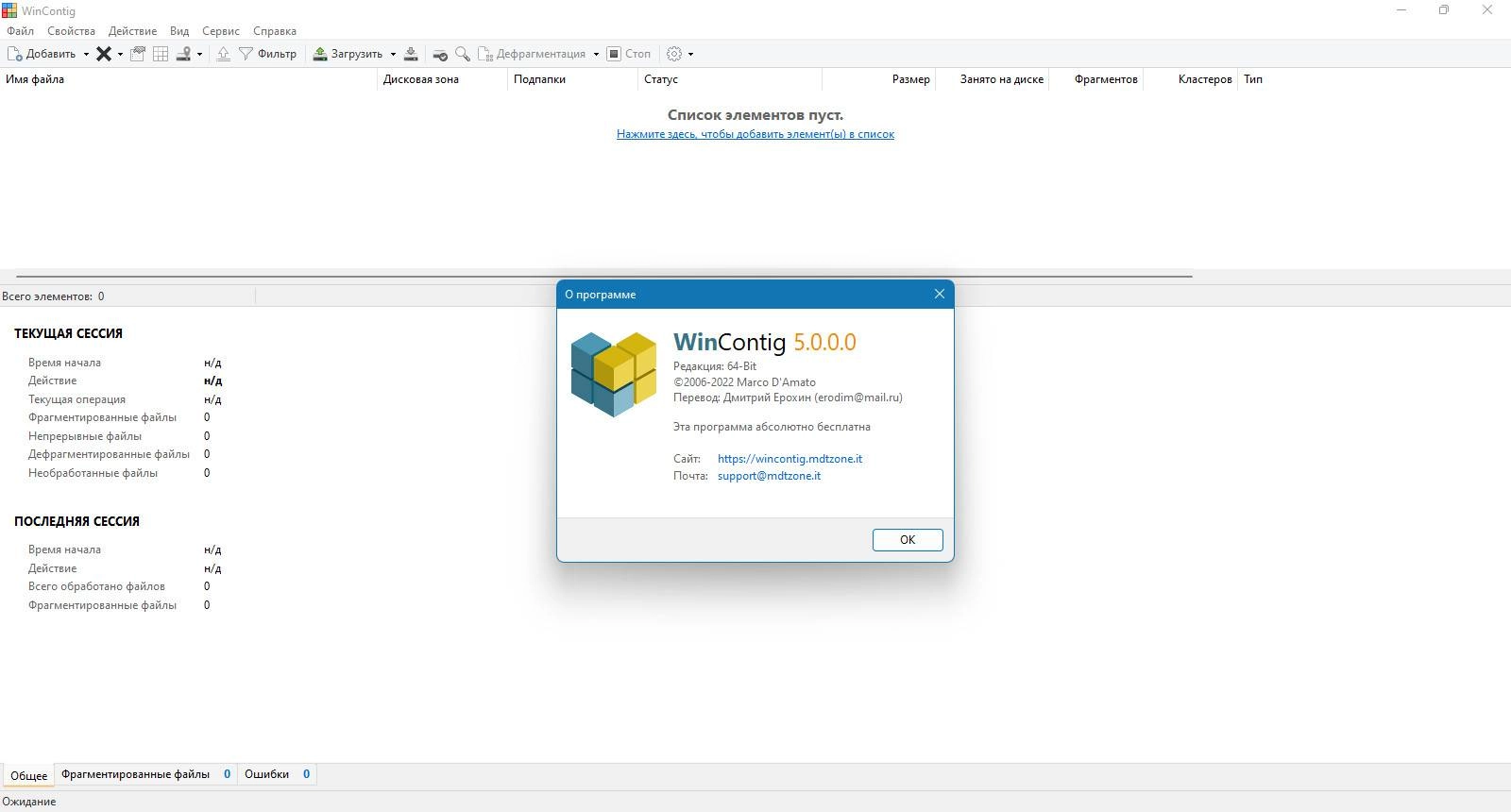Open the Действие menu
Viewport: 1511px width, 812px height.
[132, 31]
